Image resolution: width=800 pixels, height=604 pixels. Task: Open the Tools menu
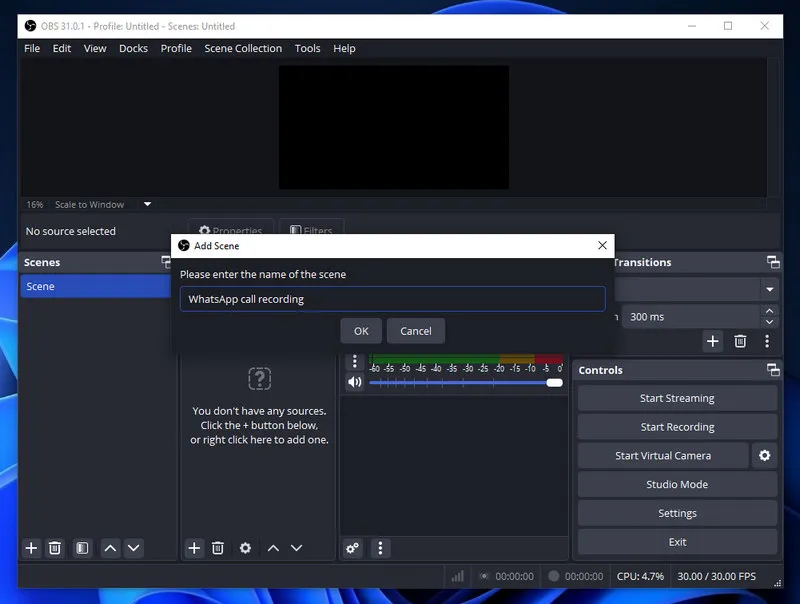307,48
